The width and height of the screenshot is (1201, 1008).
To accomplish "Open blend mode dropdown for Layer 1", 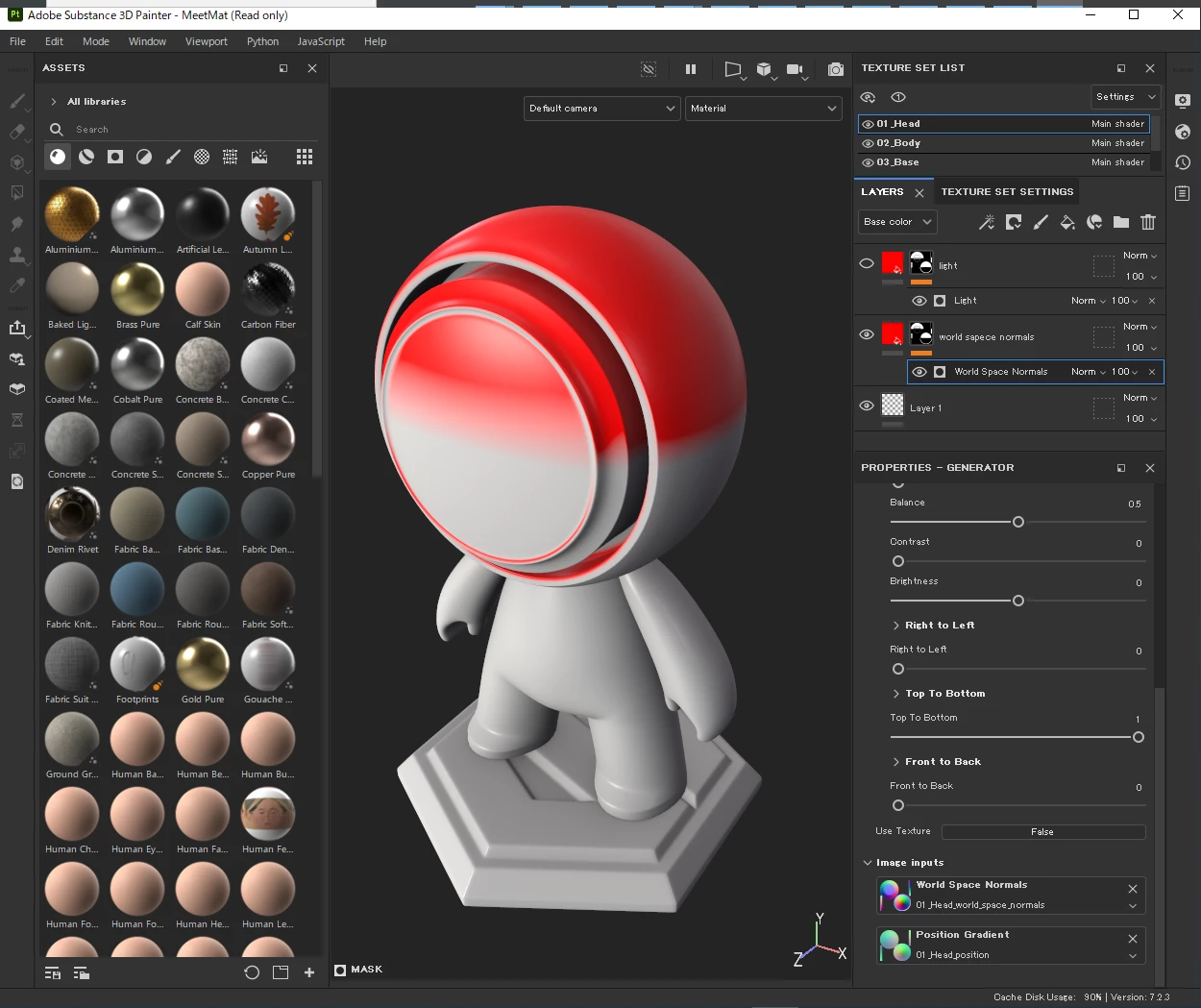I will [1140, 398].
